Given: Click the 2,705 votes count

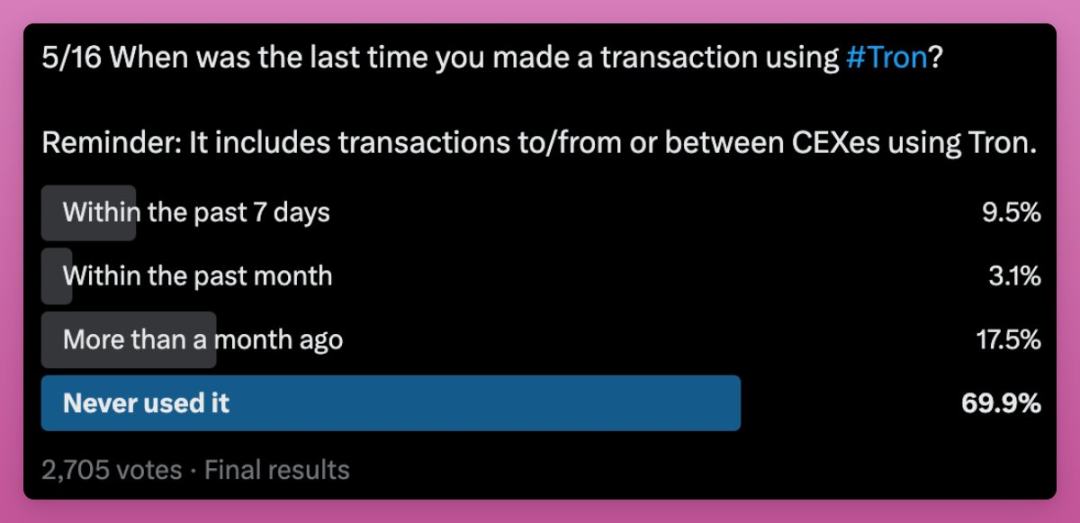Looking at the screenshot, I should (111, 470).
